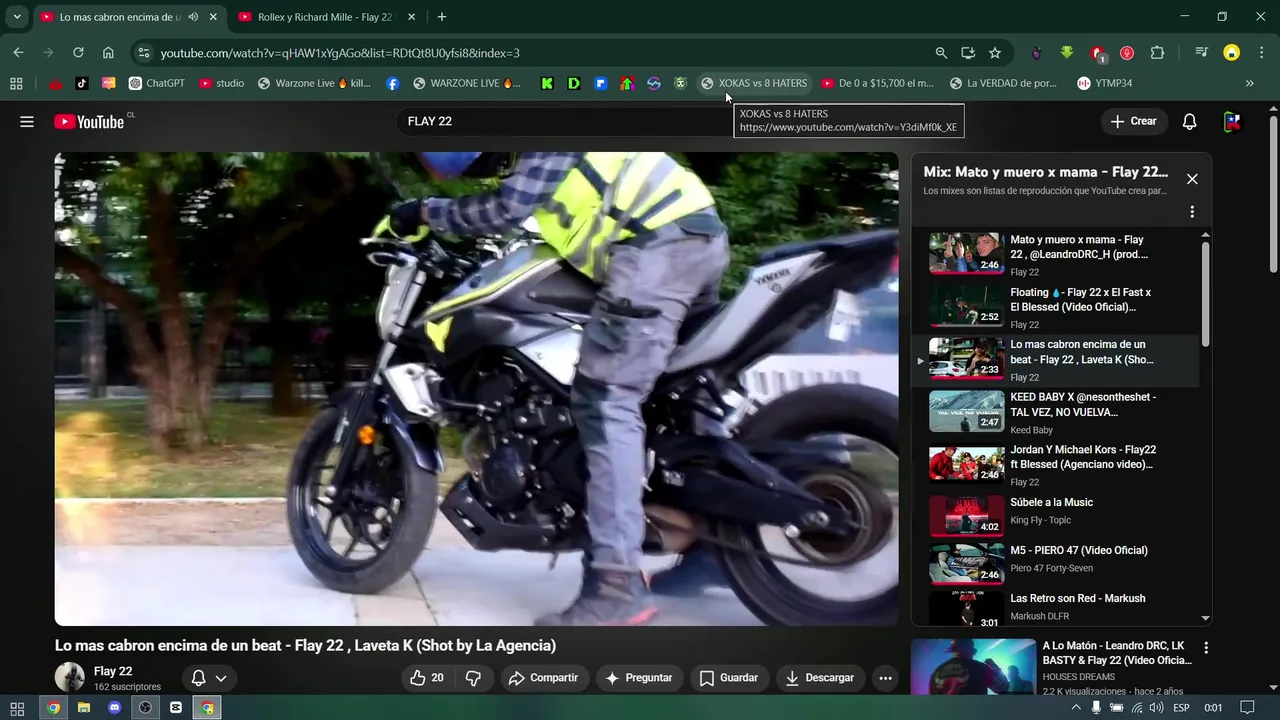Open the tab search dropdown arrow
Screen dimensions: 1280x720
[x=17, y=17]
